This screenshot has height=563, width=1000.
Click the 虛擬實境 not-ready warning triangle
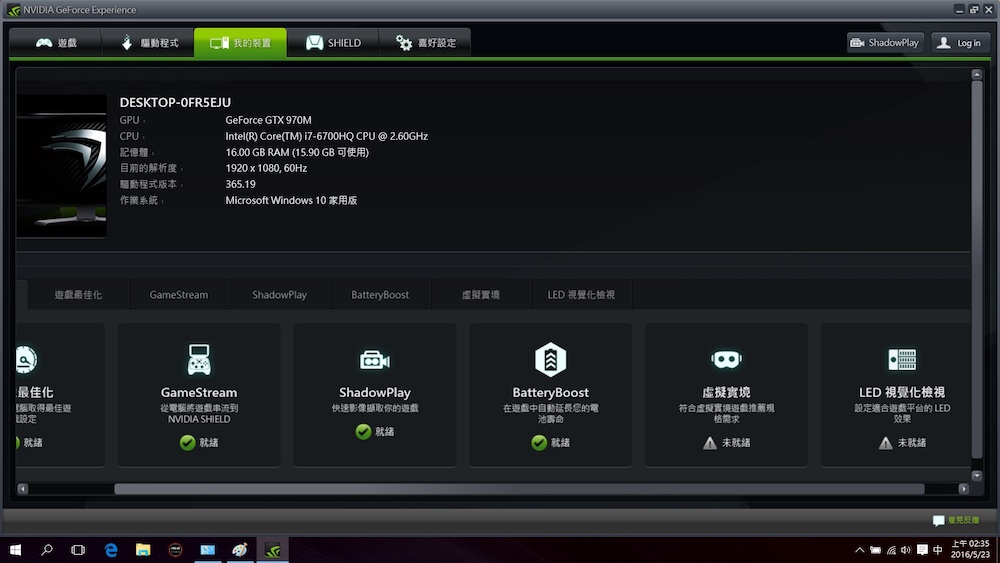pyautogui.click(x=710, y=442)
